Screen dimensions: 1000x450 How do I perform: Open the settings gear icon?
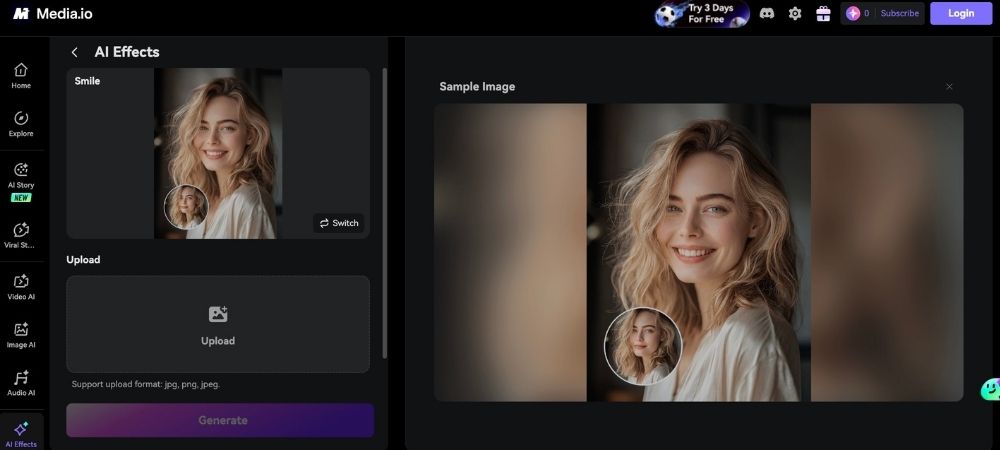tap(795, 13)
